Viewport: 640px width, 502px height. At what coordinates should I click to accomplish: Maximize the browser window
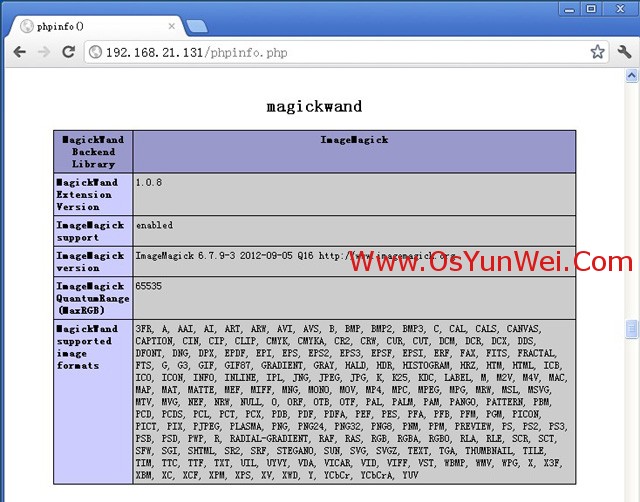pyautogui.click(x=591, y=9)
